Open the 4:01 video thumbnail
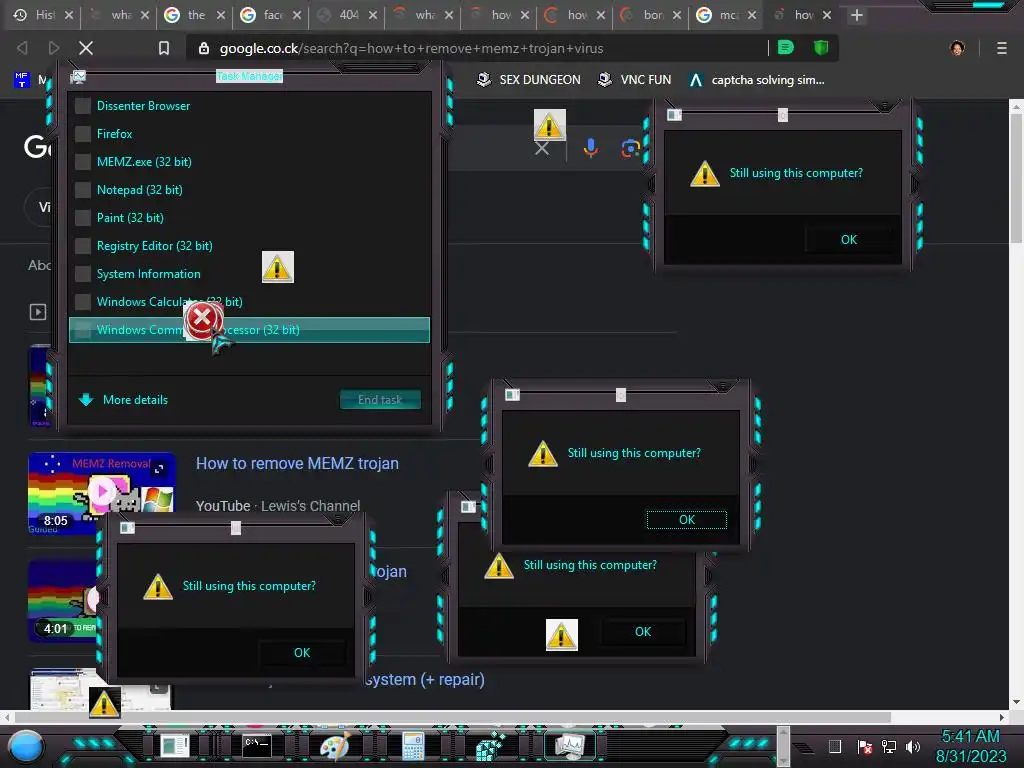Screen dimensions: 1024x768 click(63, 601)
